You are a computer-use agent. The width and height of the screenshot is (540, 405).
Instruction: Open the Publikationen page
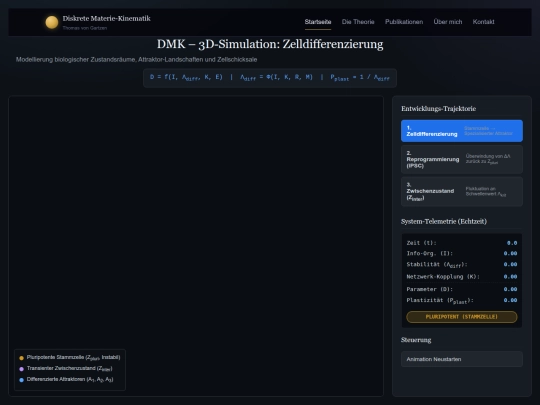coord(404,22)
